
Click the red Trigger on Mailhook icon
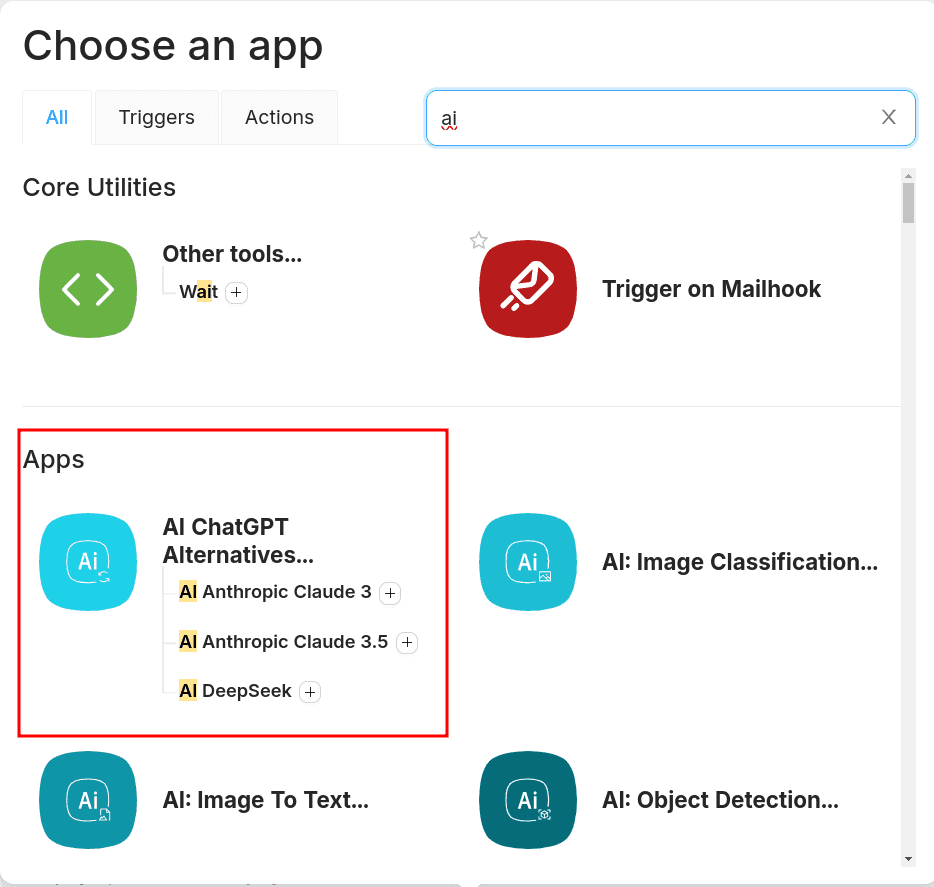point(528,289)
